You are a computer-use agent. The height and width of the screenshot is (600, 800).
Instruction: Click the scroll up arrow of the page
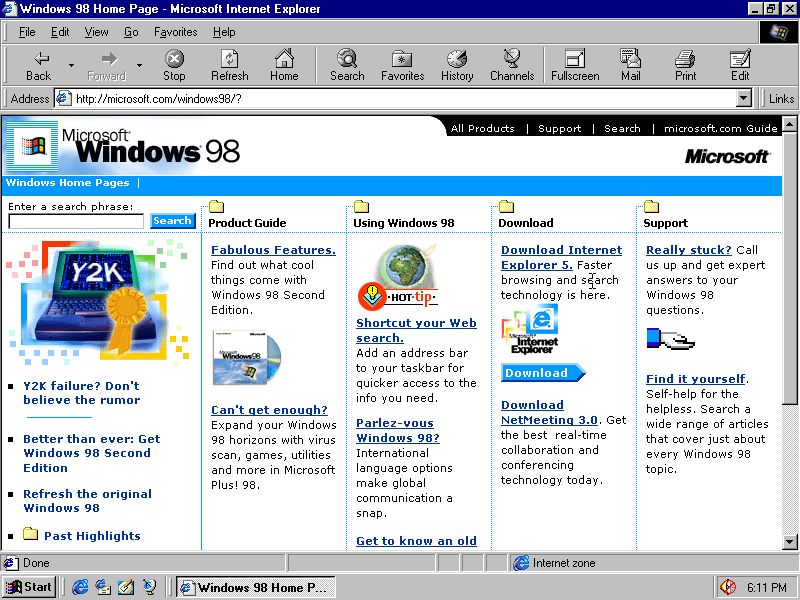click(789, 123)
